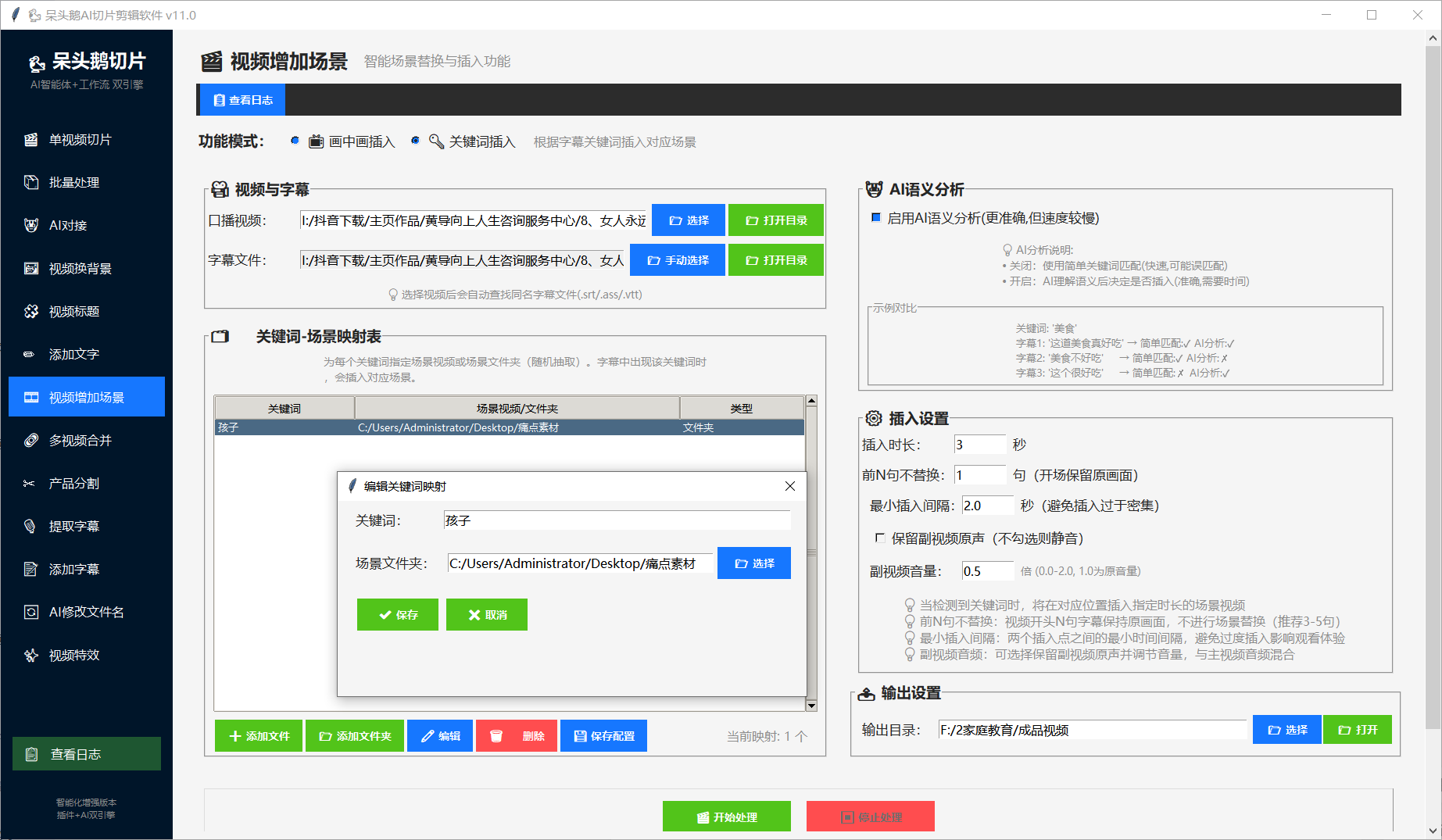Click the mapping table scroll-up arrow
Image resolution: width=1442 pixels, height=840 pixels.
click(x=811, y=401)
